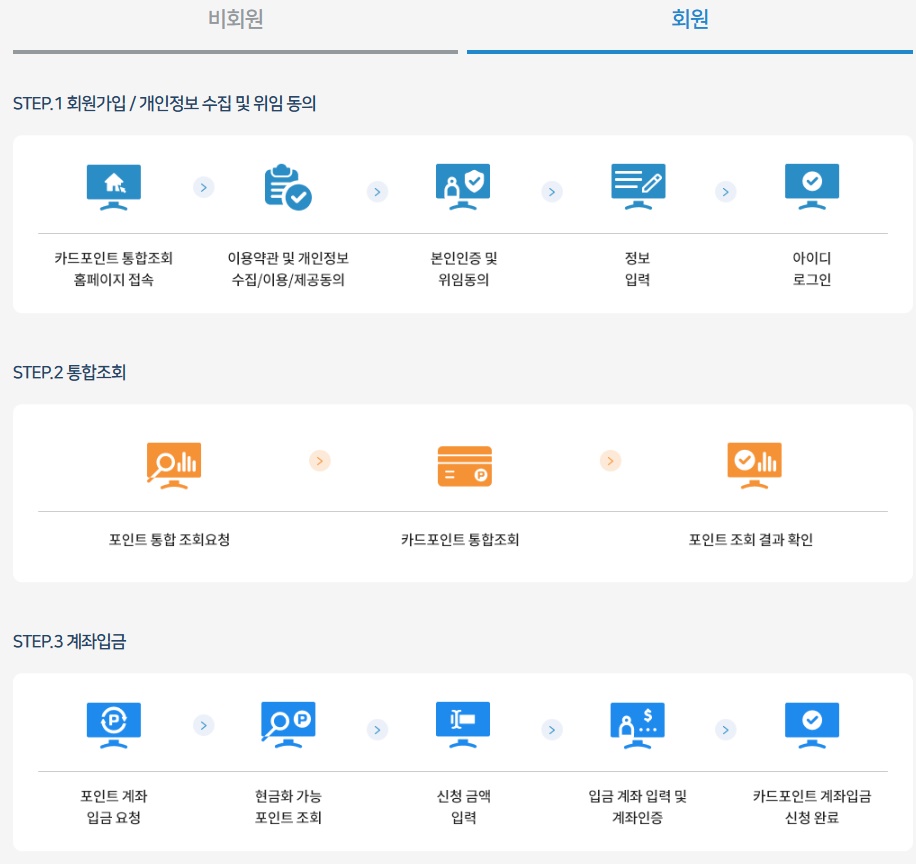Click the 신청 금액 입력 label

(x=464, y=807)
